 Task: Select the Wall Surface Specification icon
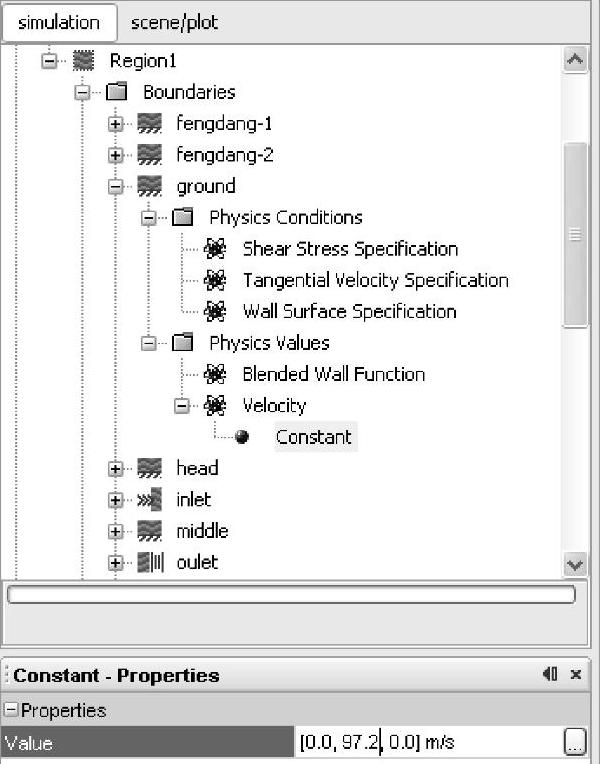pyautogui.click(x=214, y=312)
